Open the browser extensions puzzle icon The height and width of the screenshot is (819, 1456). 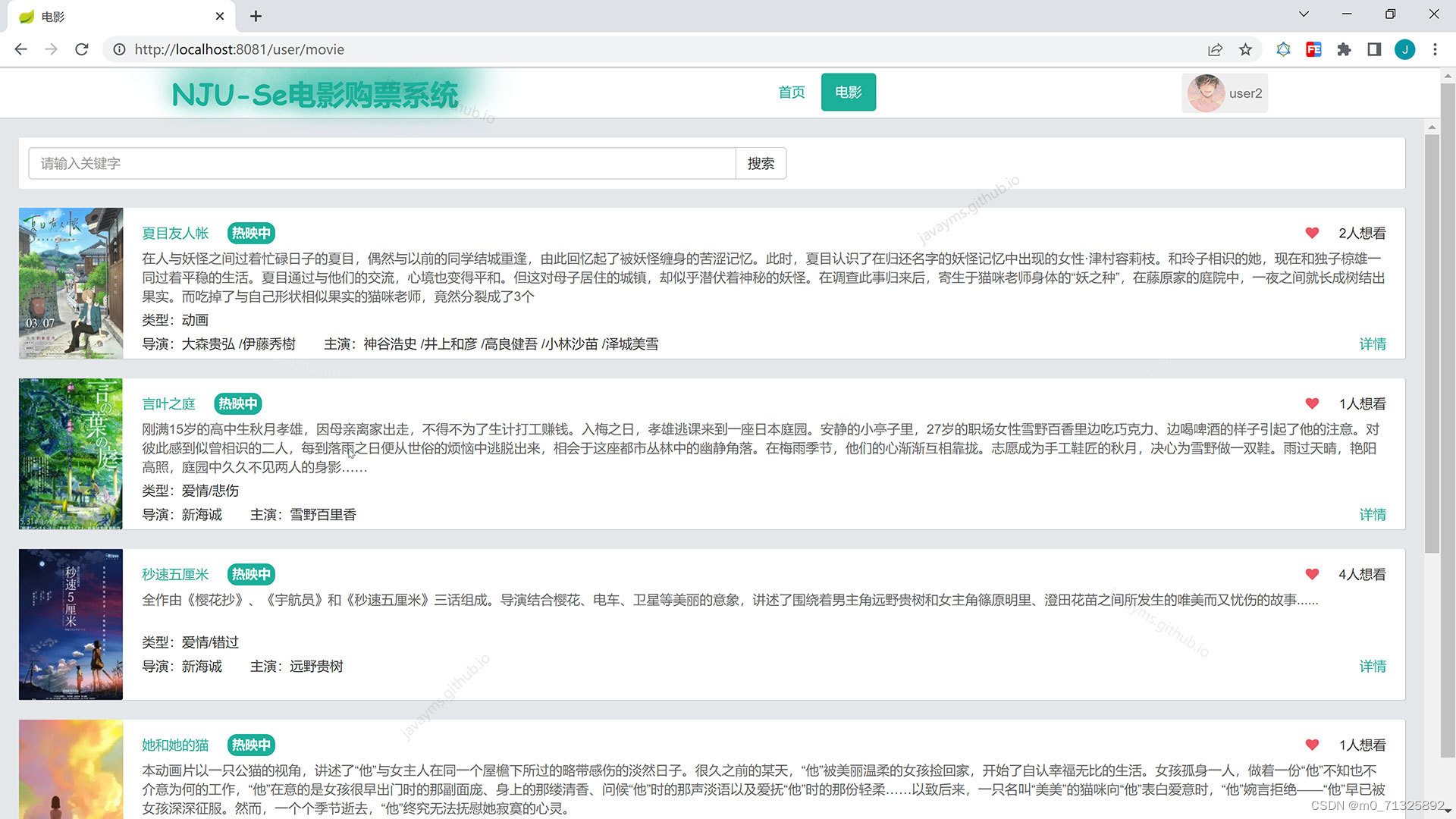tap(1344, 49)
